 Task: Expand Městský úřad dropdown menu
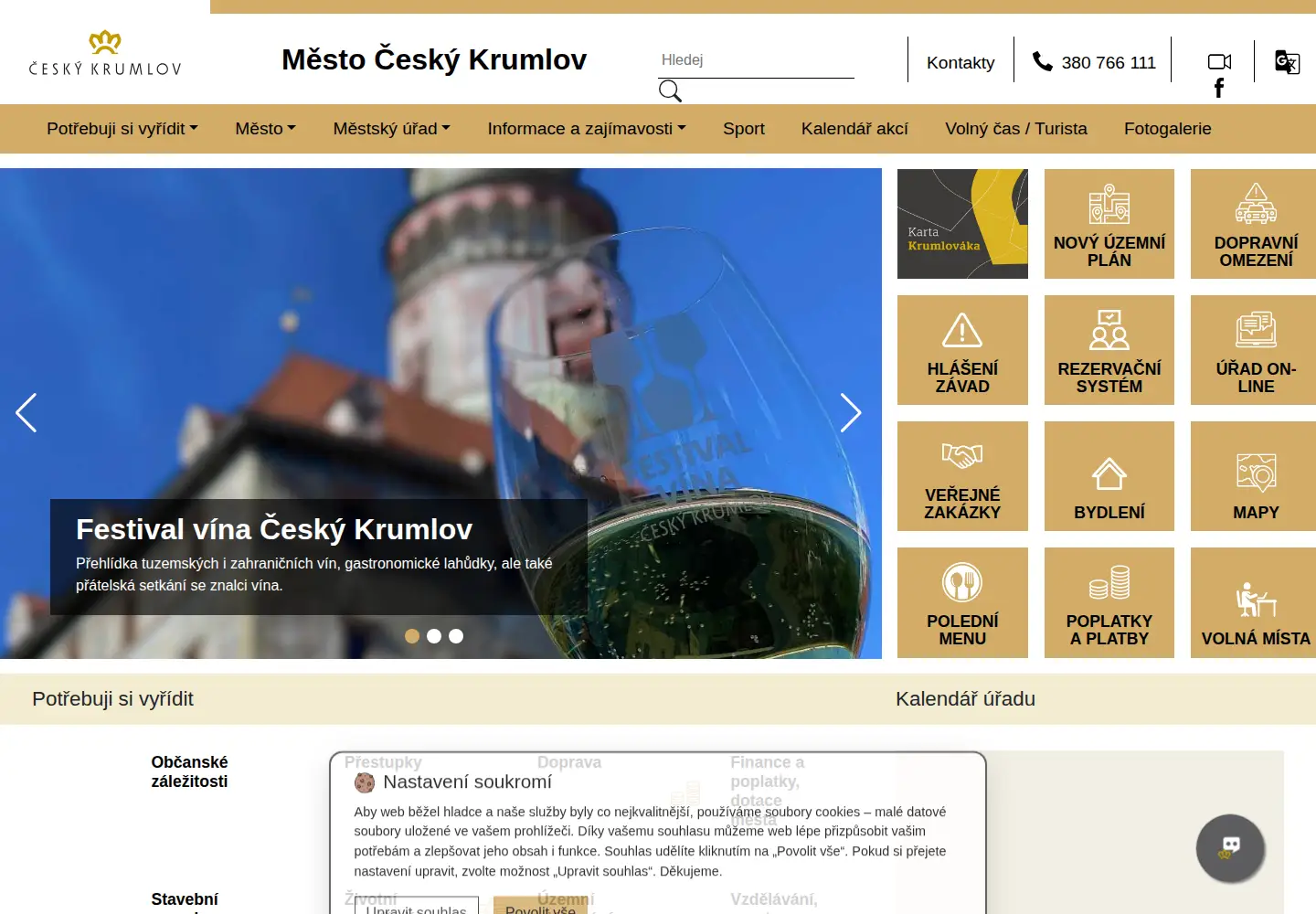[391, 129]
